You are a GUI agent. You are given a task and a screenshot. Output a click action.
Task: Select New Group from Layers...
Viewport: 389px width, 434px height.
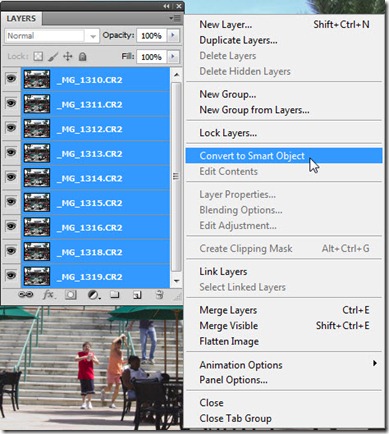[284, 110]
